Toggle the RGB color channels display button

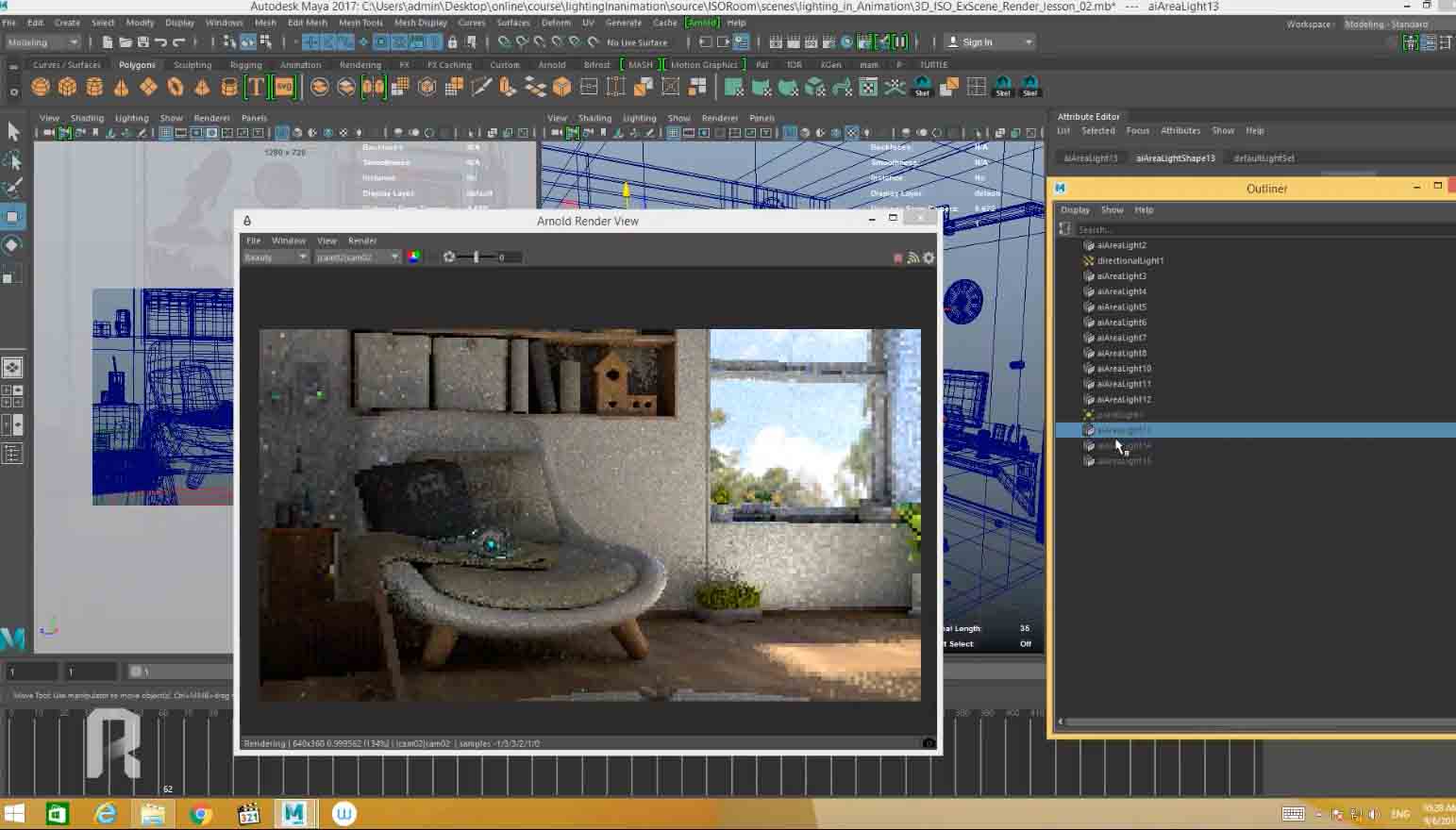(413, 257)
